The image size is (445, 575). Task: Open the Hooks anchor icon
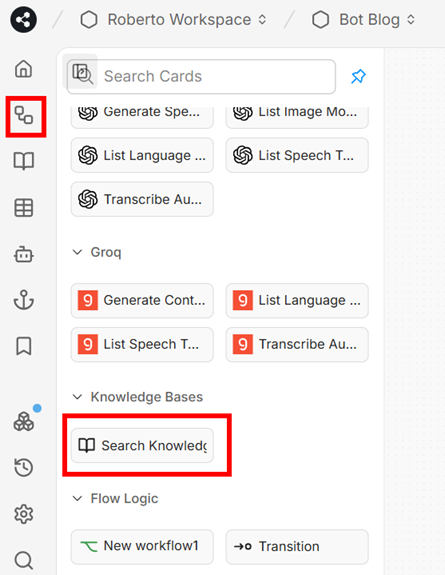[x=23, y=300]
